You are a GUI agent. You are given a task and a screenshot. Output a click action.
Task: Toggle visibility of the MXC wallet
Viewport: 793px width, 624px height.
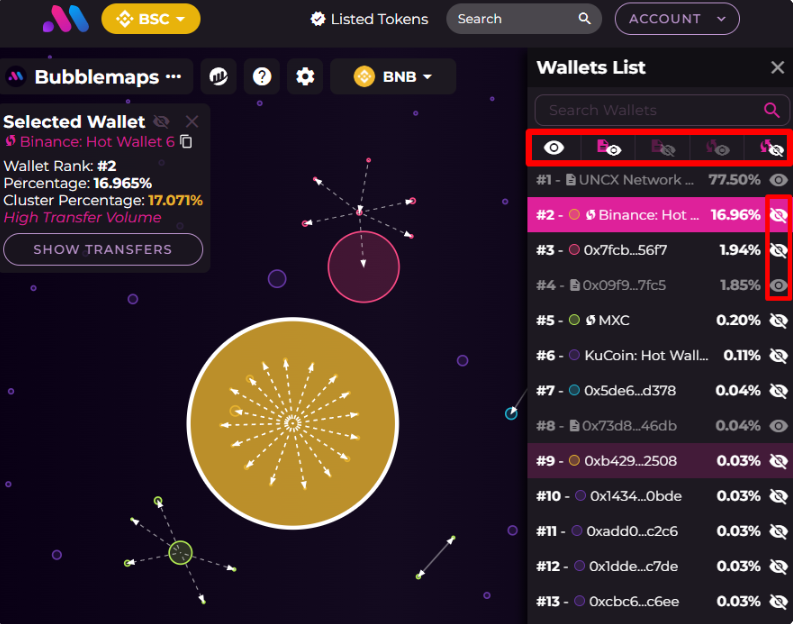click(778, 321)
